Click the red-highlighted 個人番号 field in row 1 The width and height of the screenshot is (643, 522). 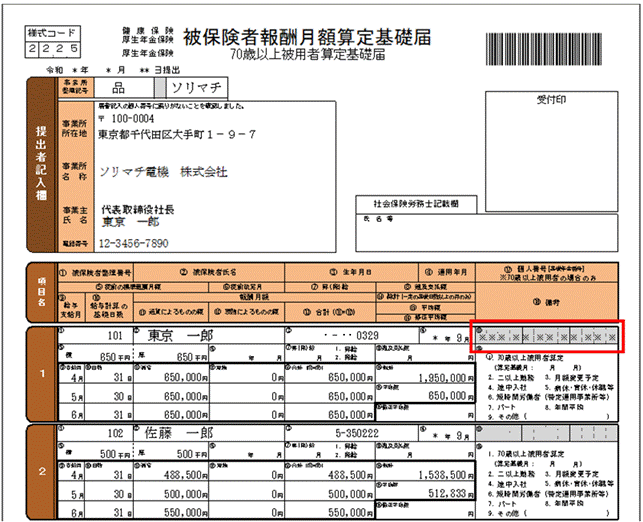tap(547, 337)
